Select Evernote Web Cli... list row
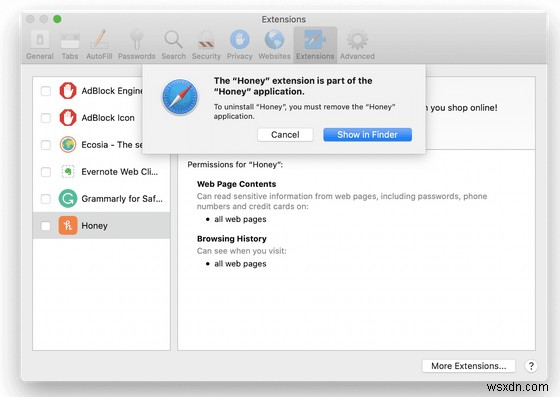Viewport: 560px width, 397px height. point(101,172)
